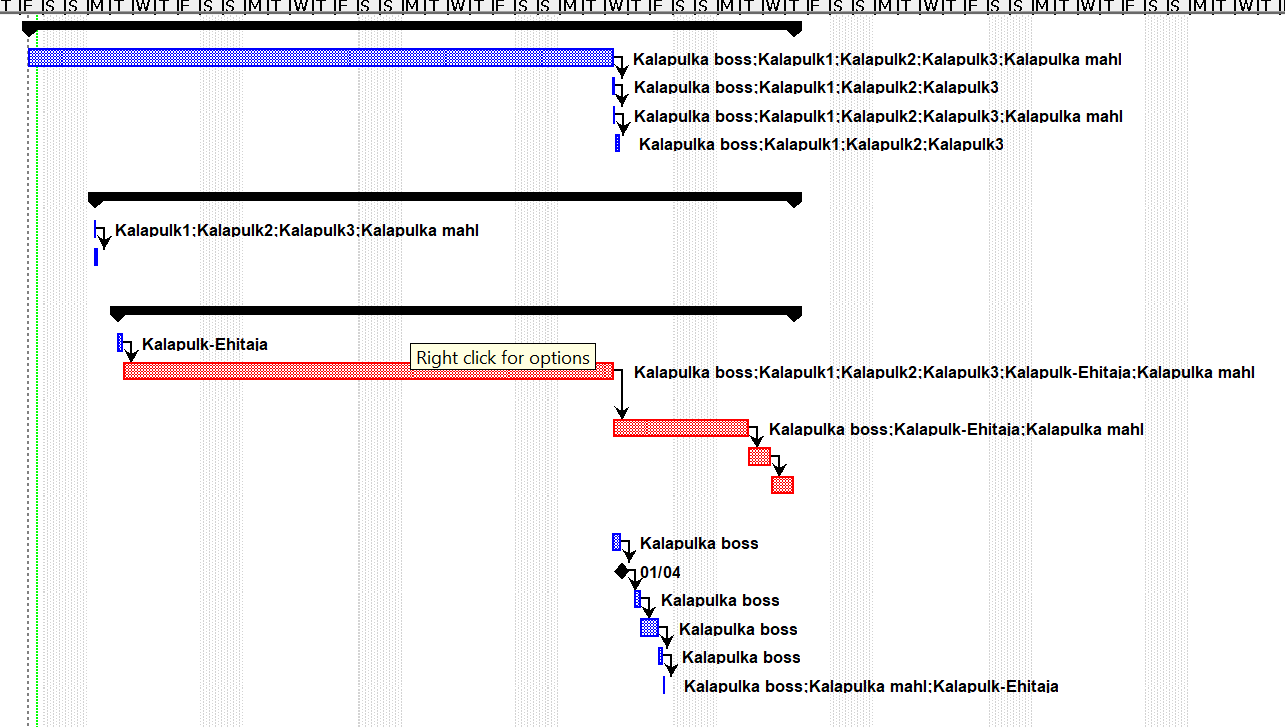Select the small blue bar labeled Kalapulk-Ehitaja
1285x727 pixels.
click(120, 343)
